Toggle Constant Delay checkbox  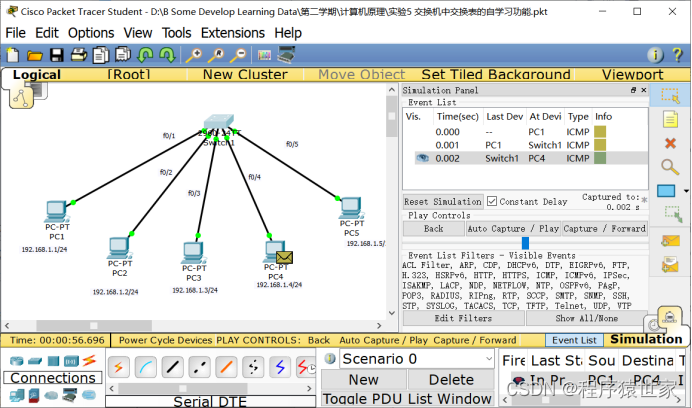[x=492, y=201]
